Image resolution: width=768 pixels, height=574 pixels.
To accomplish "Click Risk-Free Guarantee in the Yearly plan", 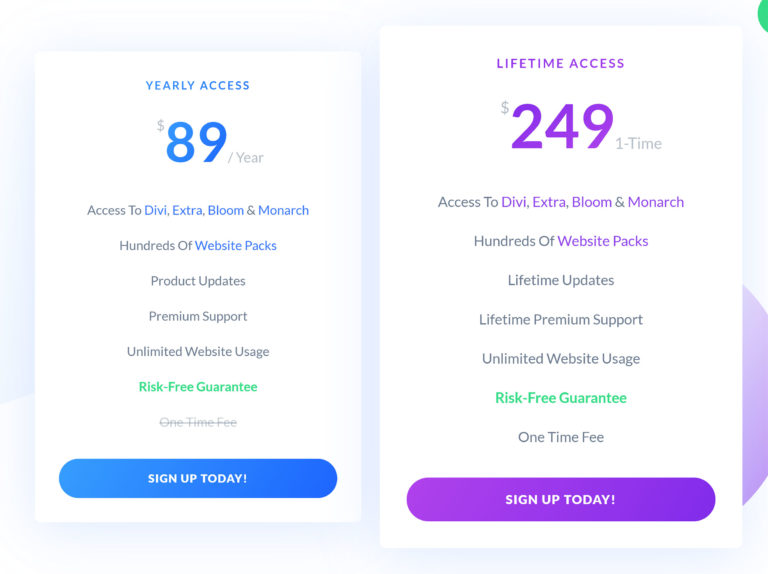I will click(x=198, y=387).
